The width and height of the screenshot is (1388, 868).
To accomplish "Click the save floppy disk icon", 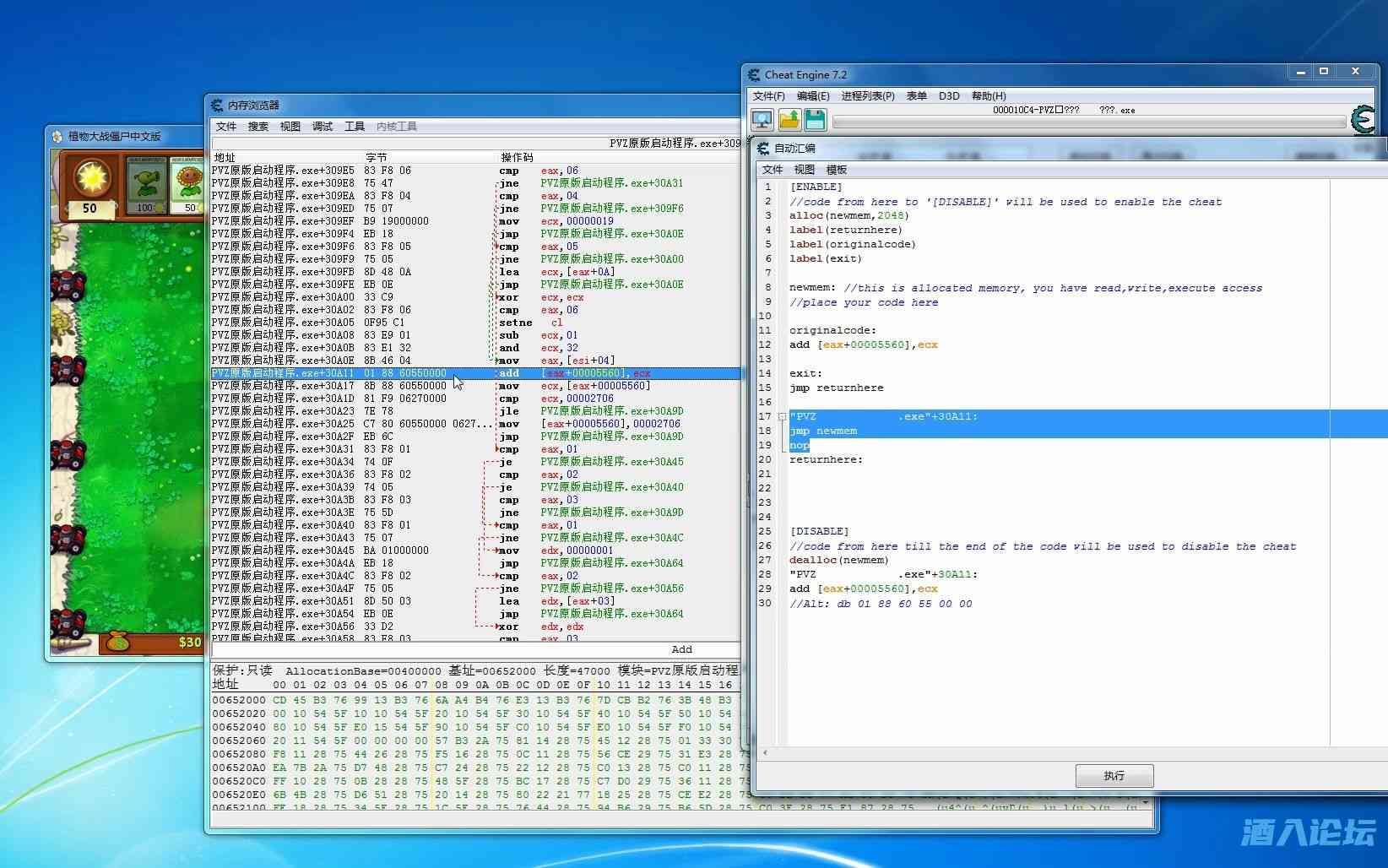I will point(815,120).
